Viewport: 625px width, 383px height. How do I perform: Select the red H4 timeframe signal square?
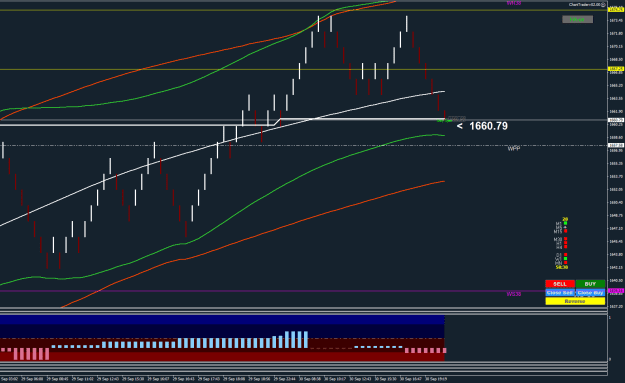pos(566,247)
